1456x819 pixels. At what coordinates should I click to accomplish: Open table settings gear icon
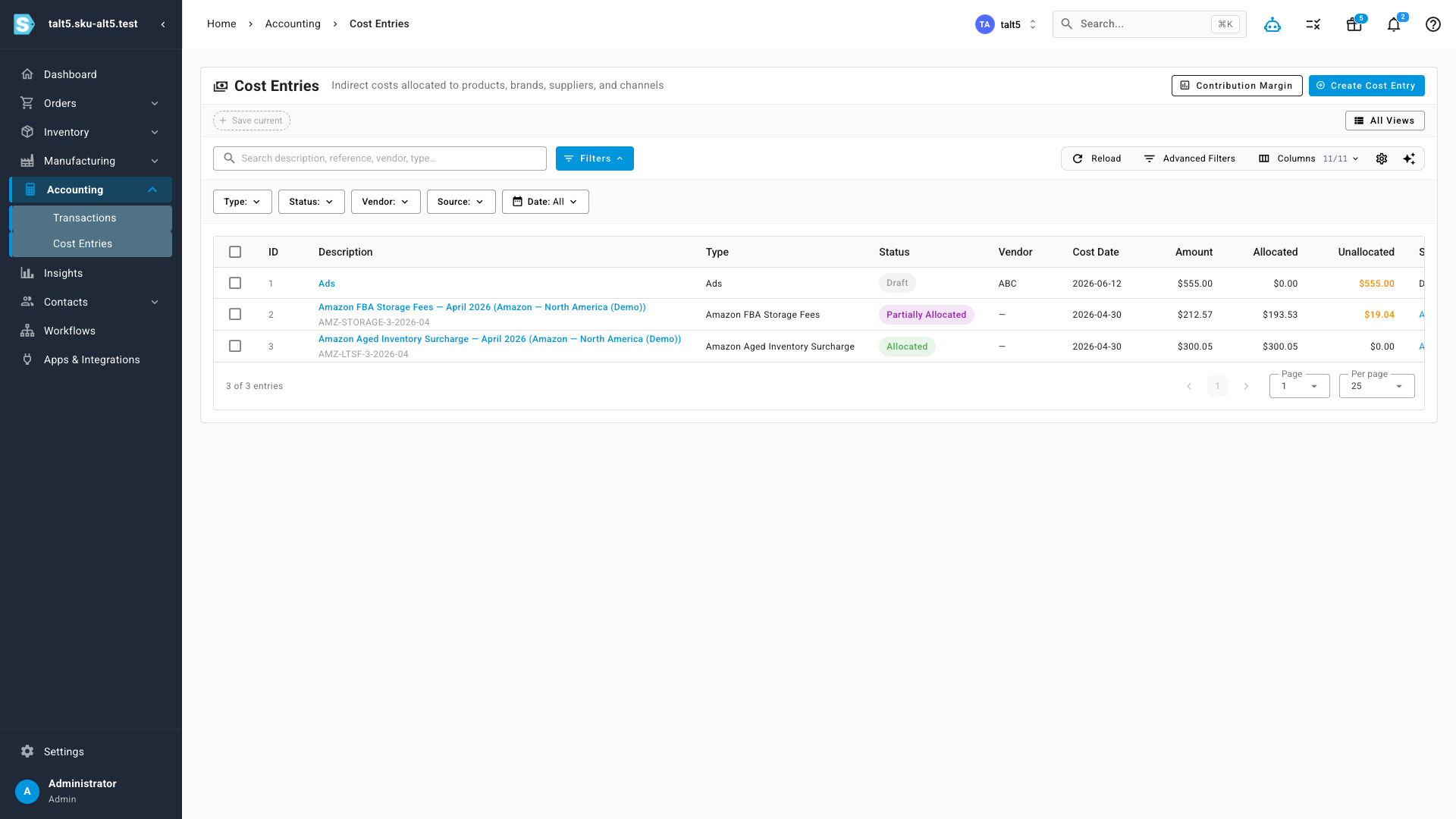(1382, 158)
